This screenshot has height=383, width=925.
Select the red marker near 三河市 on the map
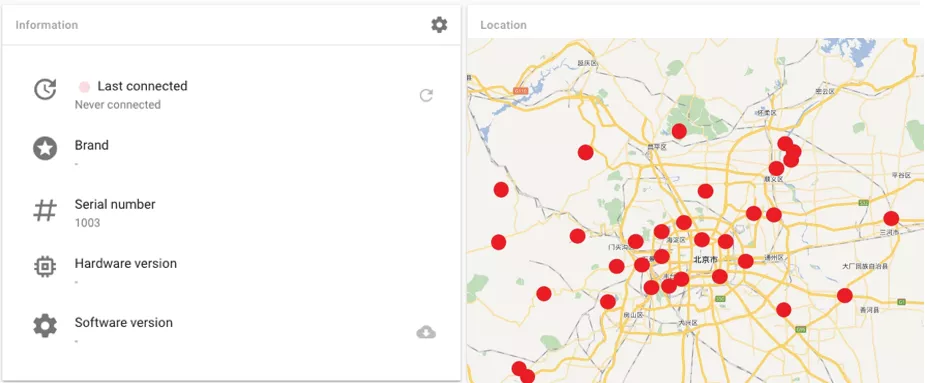point(891,218)
